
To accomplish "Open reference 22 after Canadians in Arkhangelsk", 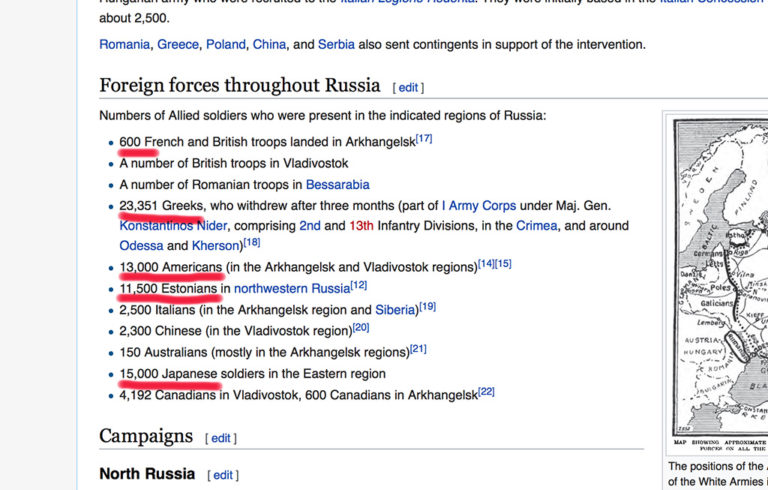I will (x=486, y=392).
